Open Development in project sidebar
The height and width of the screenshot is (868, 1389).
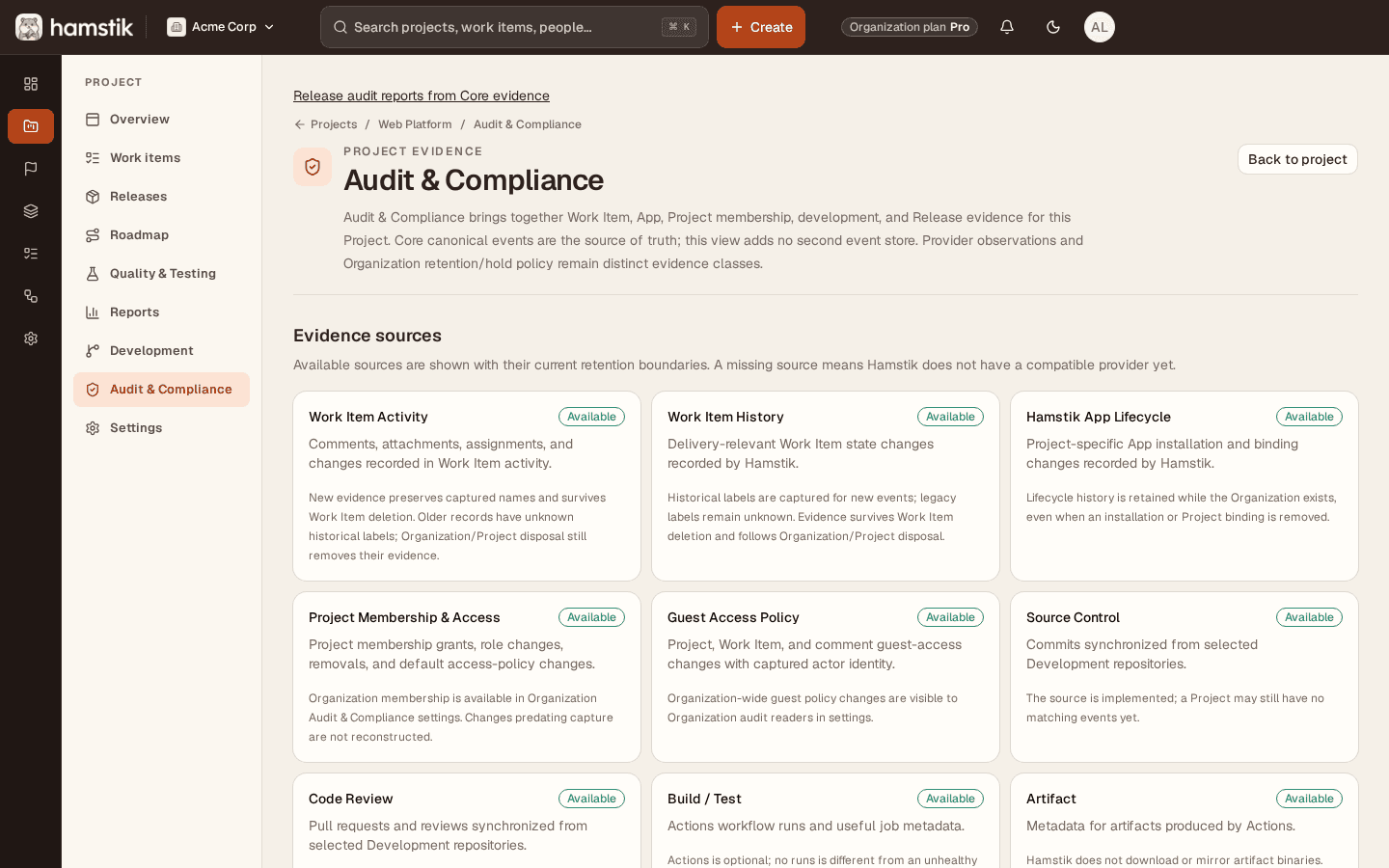(x=161, y=351)
